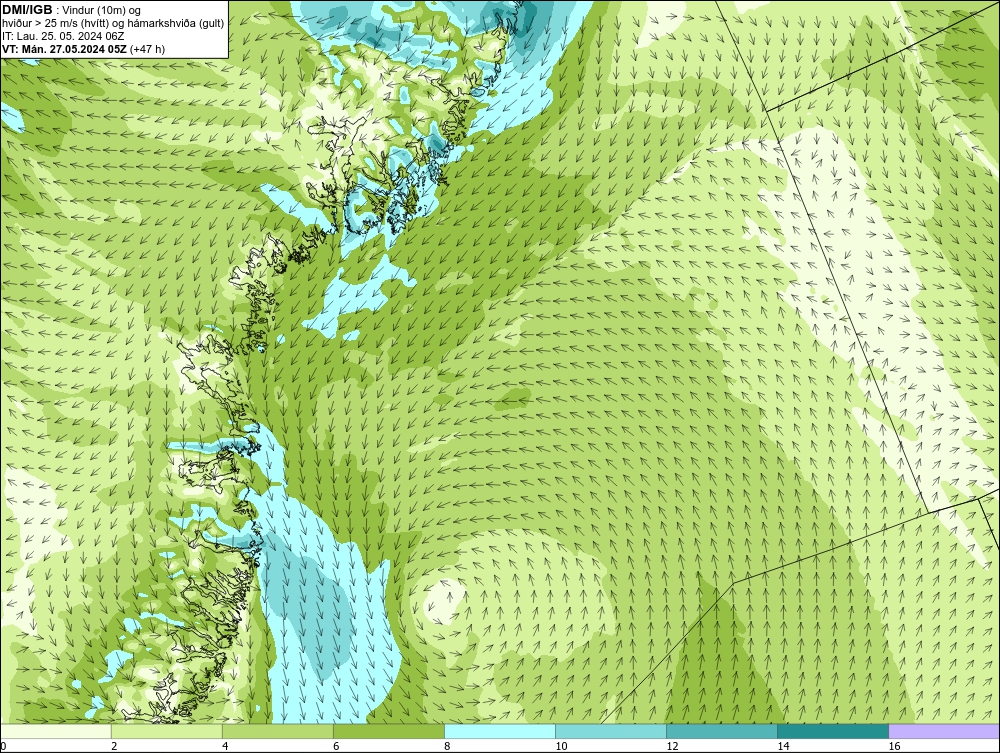Click the '2' label on the legend scale
This screenshot has width=1000, height=753.
click(114, 746)
